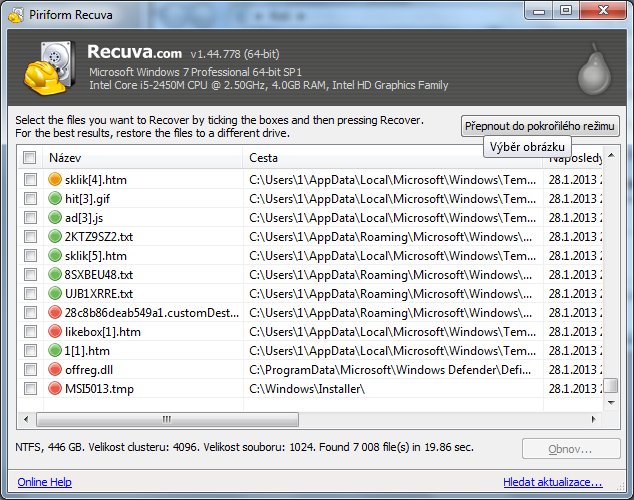Tick the checkbox for sklik[5].htm
Image resolution: width=634 pixels, height=500 pixels.
[x=30, y=255]
